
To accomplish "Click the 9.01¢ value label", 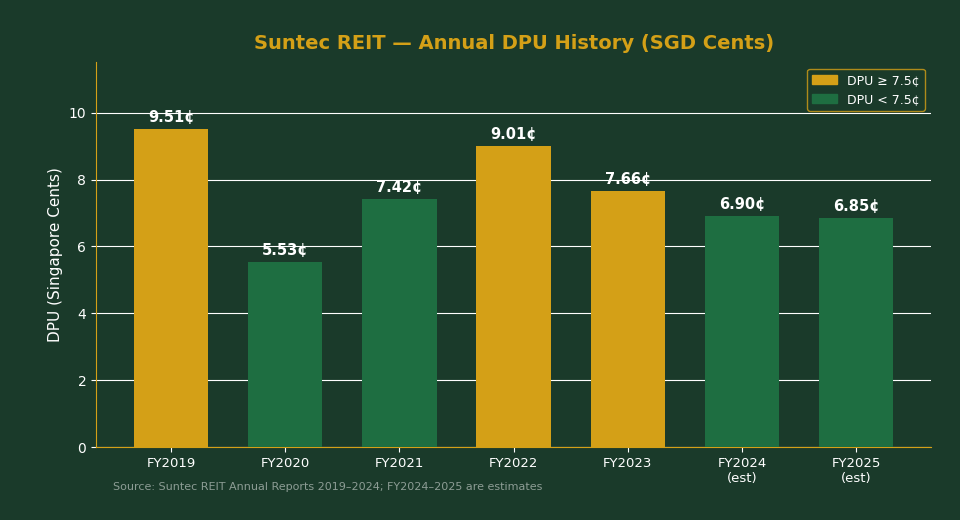I will coord(513,134).
